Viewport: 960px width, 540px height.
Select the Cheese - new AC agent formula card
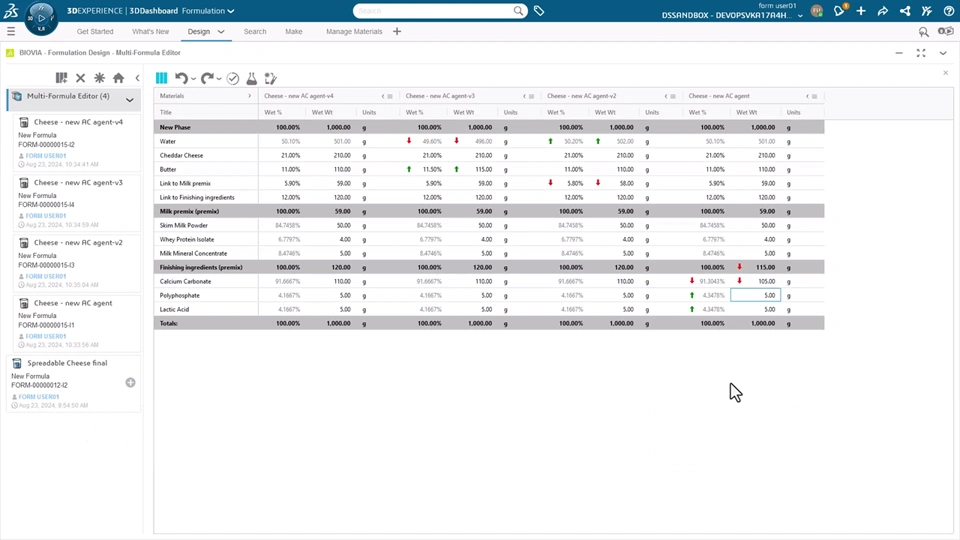[x=77, y=323]
